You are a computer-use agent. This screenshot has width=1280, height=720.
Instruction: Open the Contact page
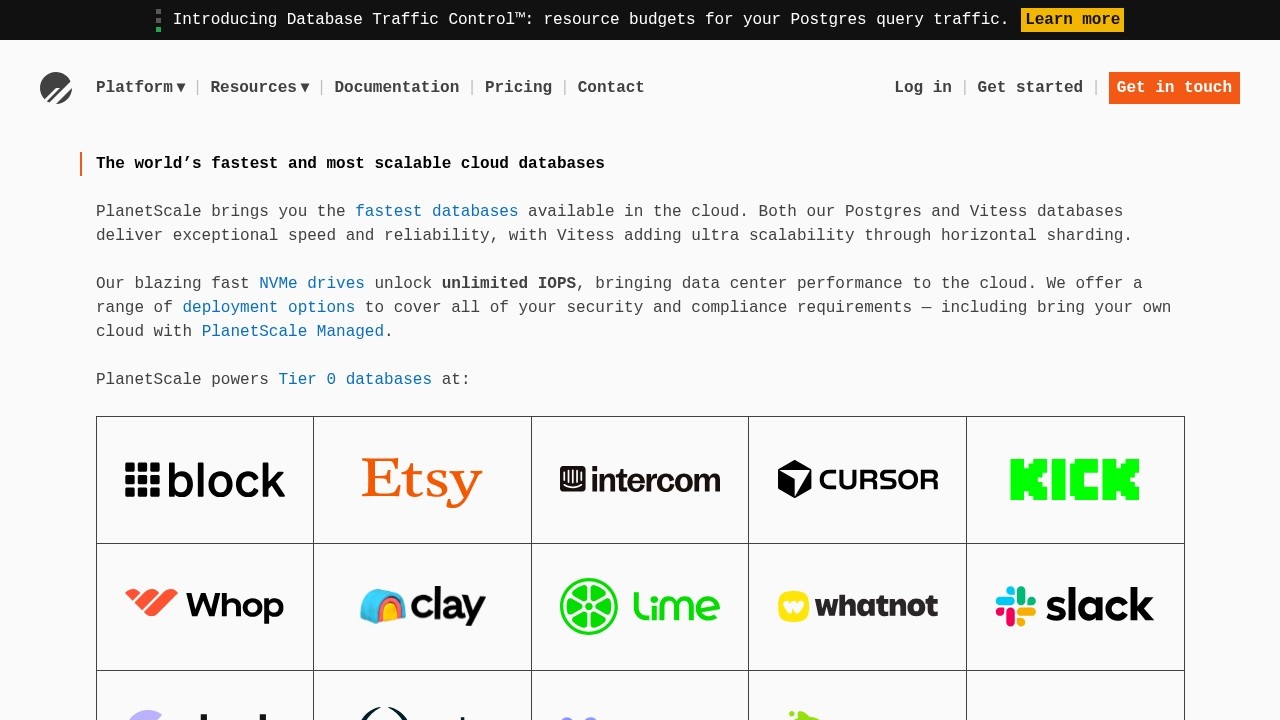point(611,88)
